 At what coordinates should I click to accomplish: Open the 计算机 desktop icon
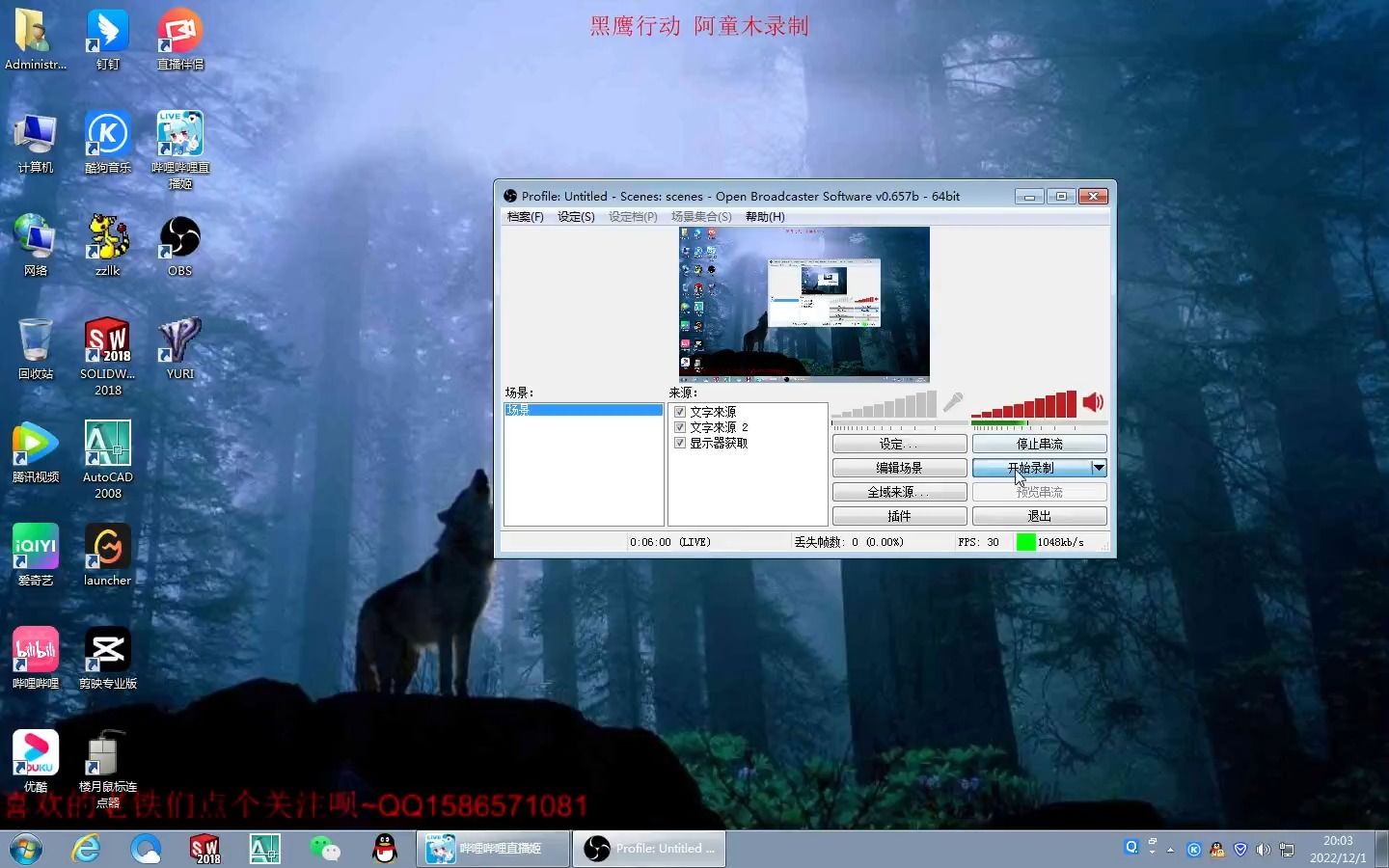coord(36,143)
